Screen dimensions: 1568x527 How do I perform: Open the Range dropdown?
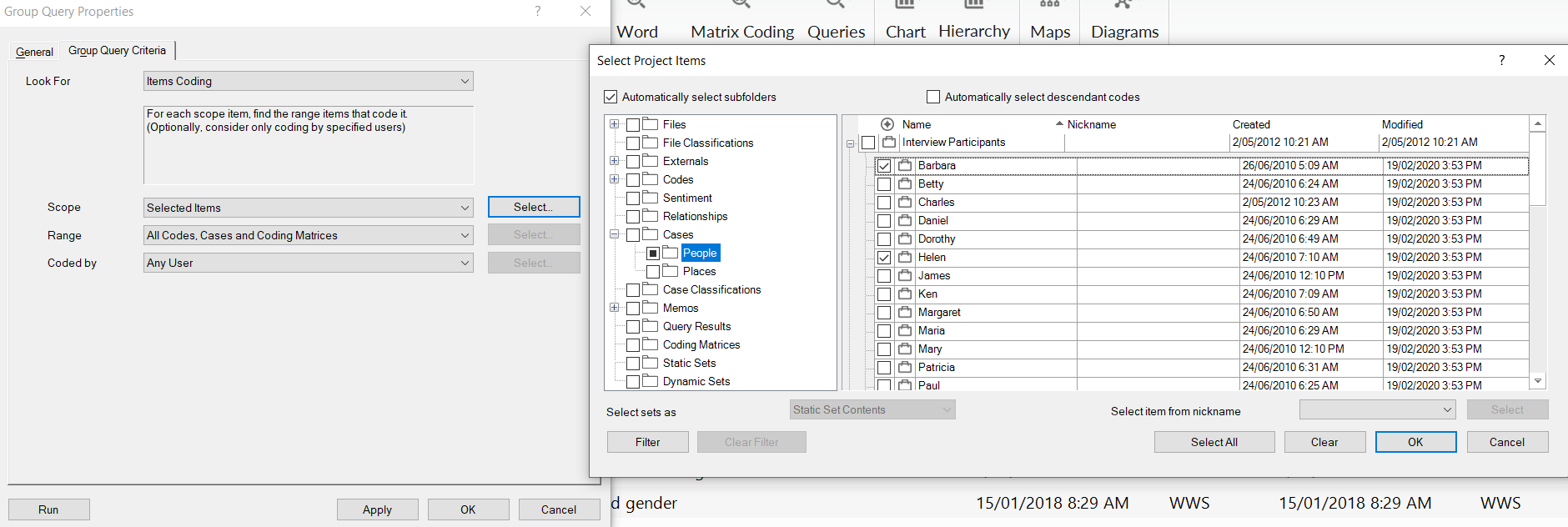(x=309, y=235)
